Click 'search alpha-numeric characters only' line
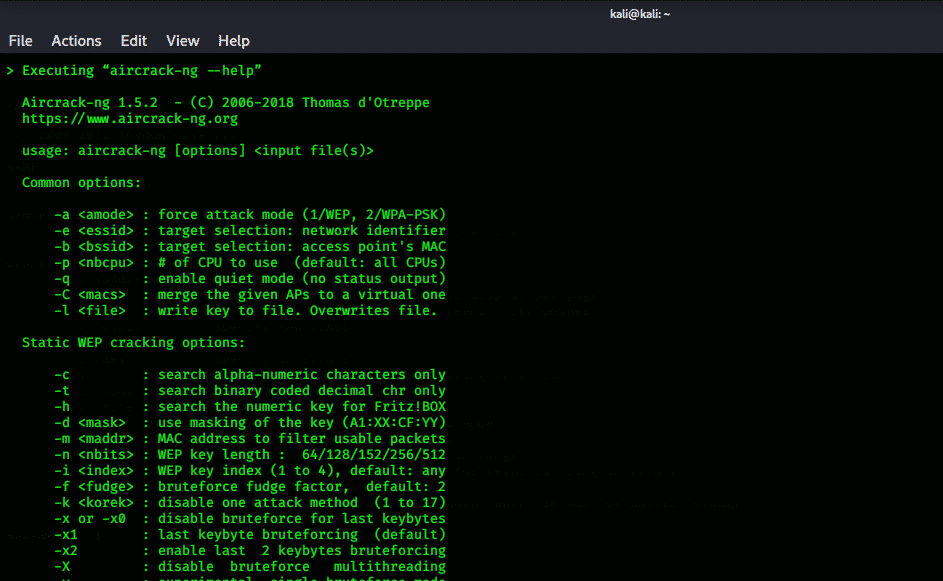Screen dimensions: 943x581 point(250,375)
